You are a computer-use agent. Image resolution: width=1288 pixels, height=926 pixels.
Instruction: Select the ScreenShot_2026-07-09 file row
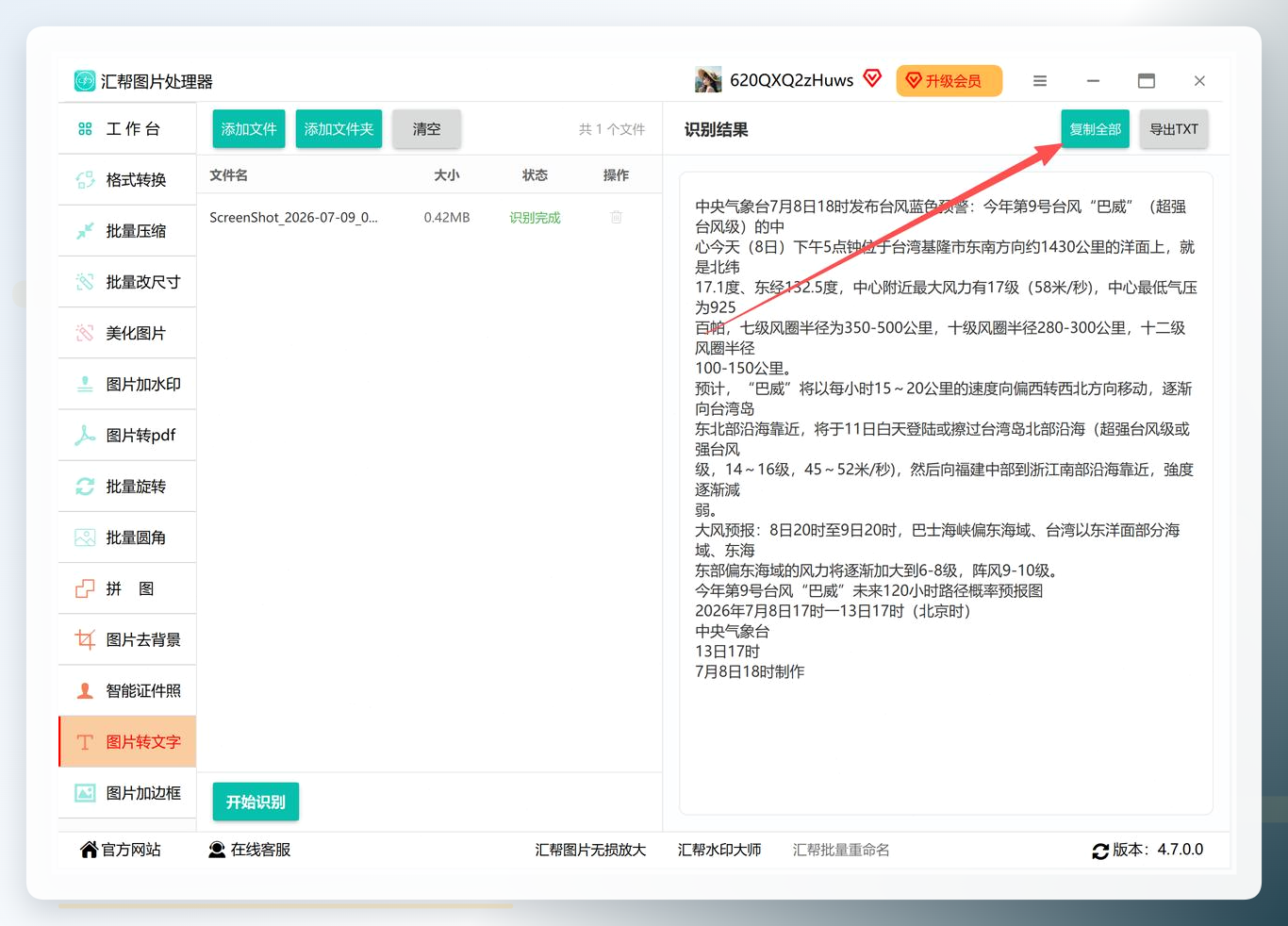coord(429,218)
